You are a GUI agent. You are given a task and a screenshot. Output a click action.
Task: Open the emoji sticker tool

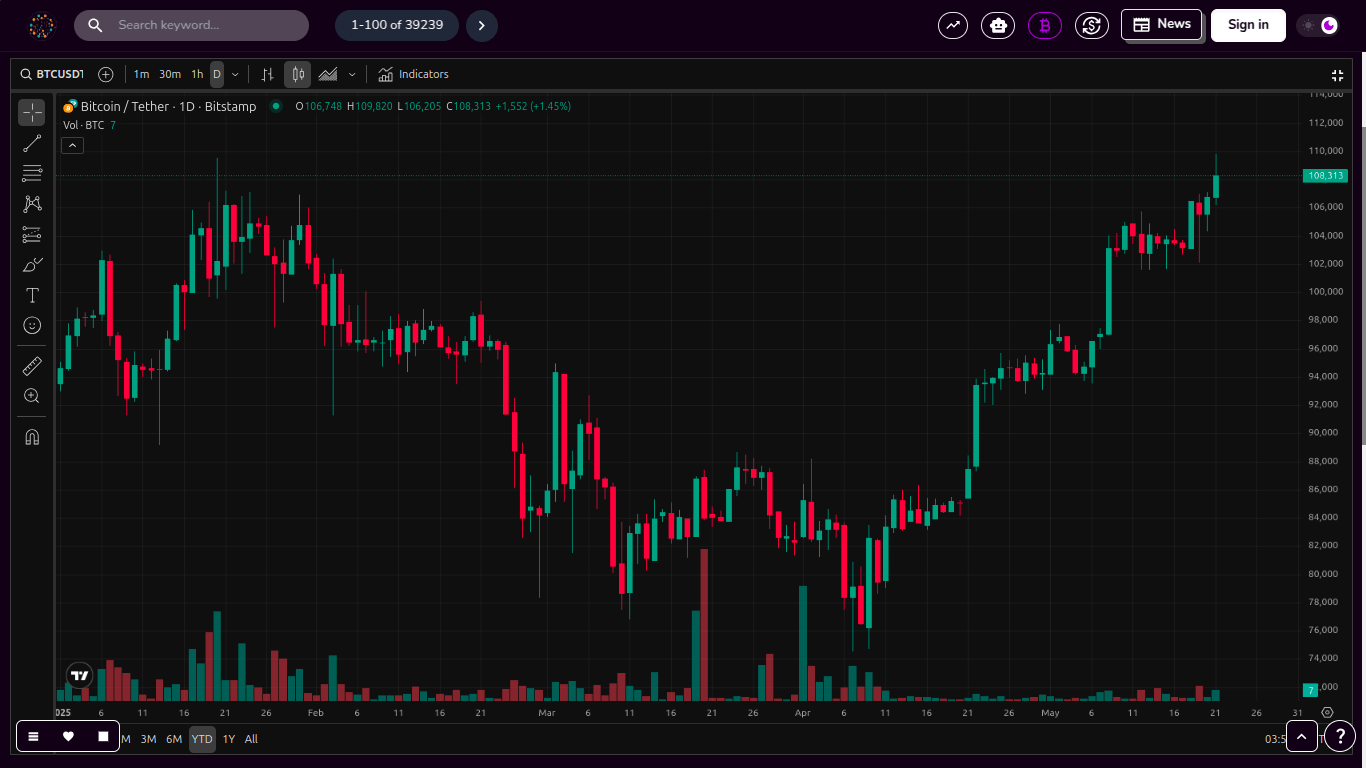click(x=32, y=325)
